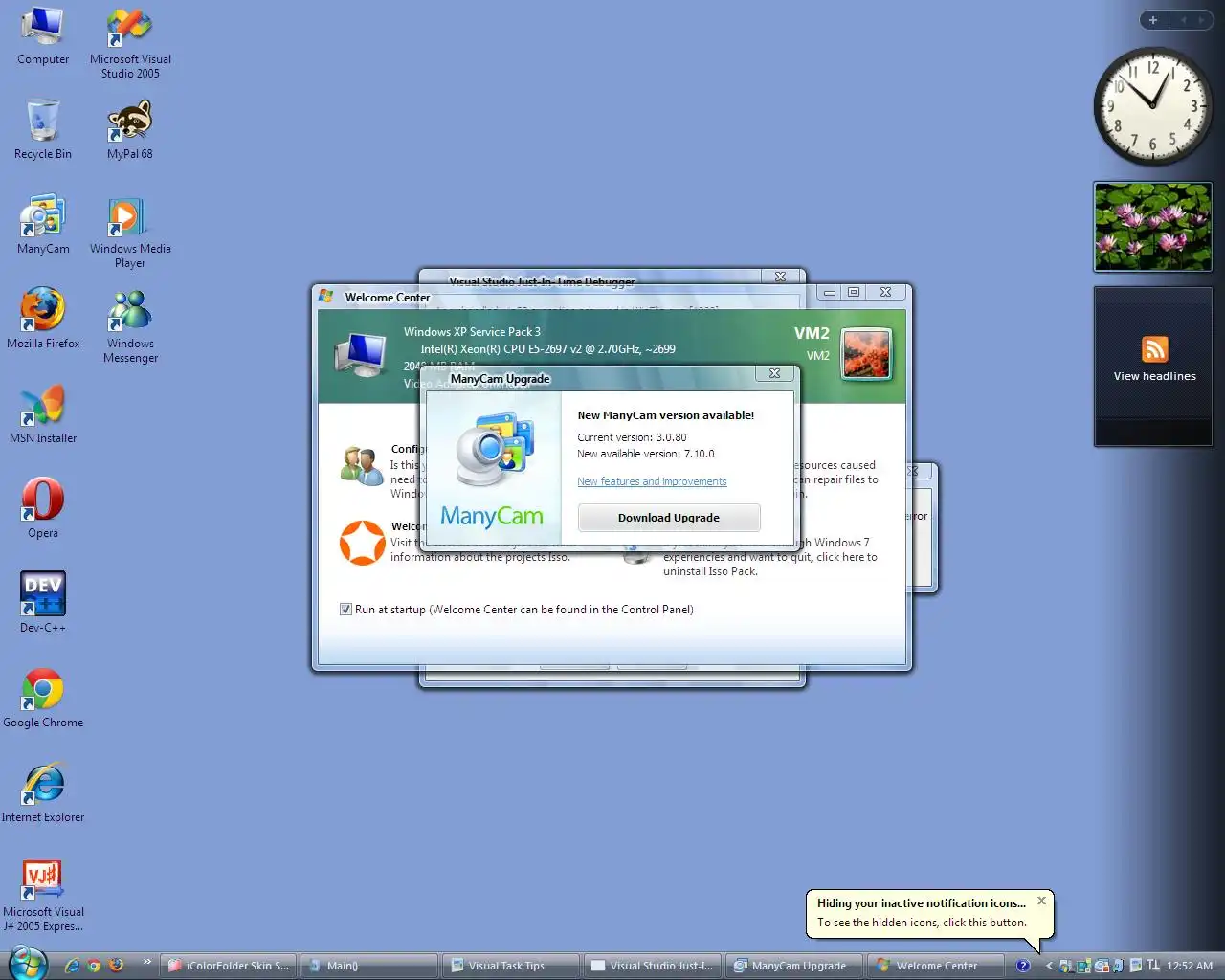Screen dimensions: 1225x980
Task: Close the Welcome Center window
Action: [886, 292]
